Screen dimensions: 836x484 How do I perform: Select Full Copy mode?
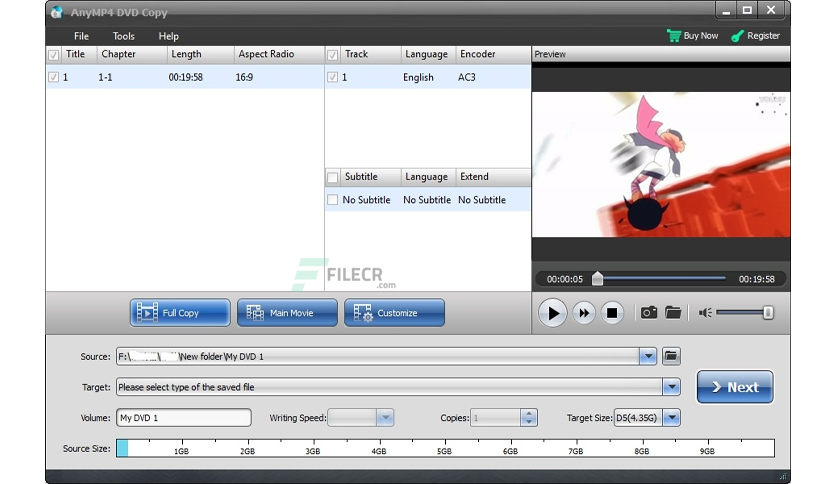pyautogui.click(x=180, y=312)
